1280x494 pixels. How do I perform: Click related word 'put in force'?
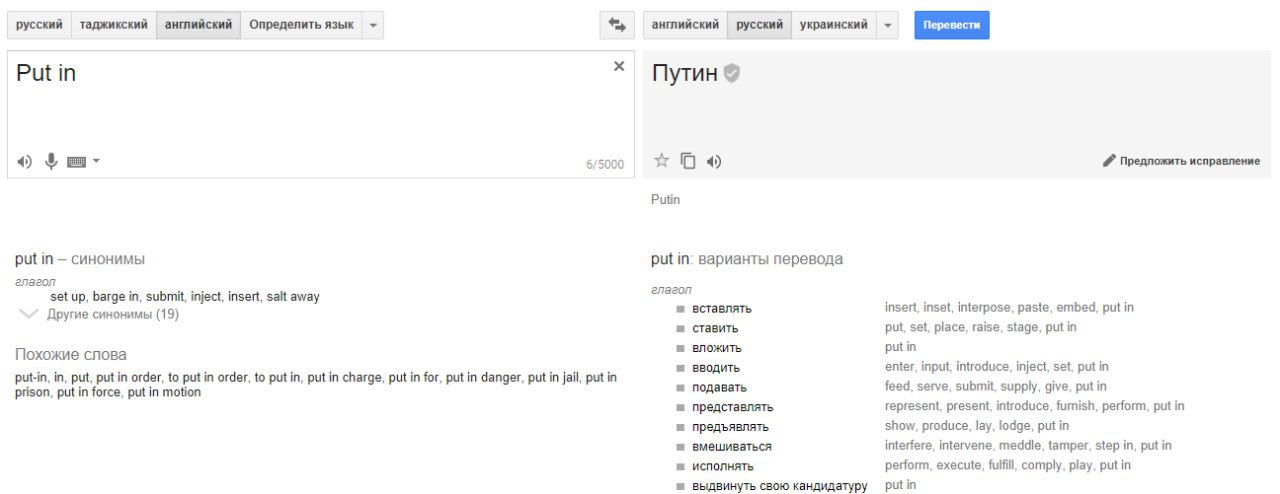[89, 392]
